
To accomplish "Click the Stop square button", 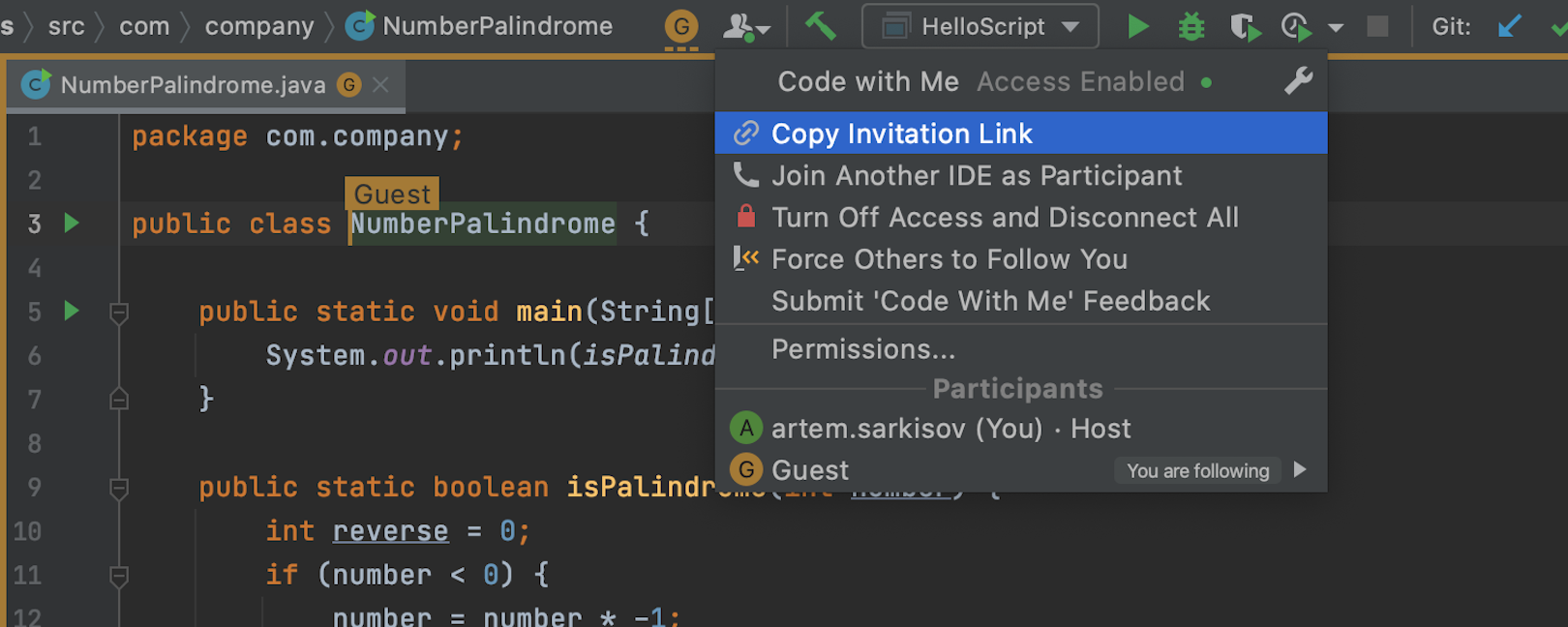I will pyautogui.click(x=1377, y=26).
